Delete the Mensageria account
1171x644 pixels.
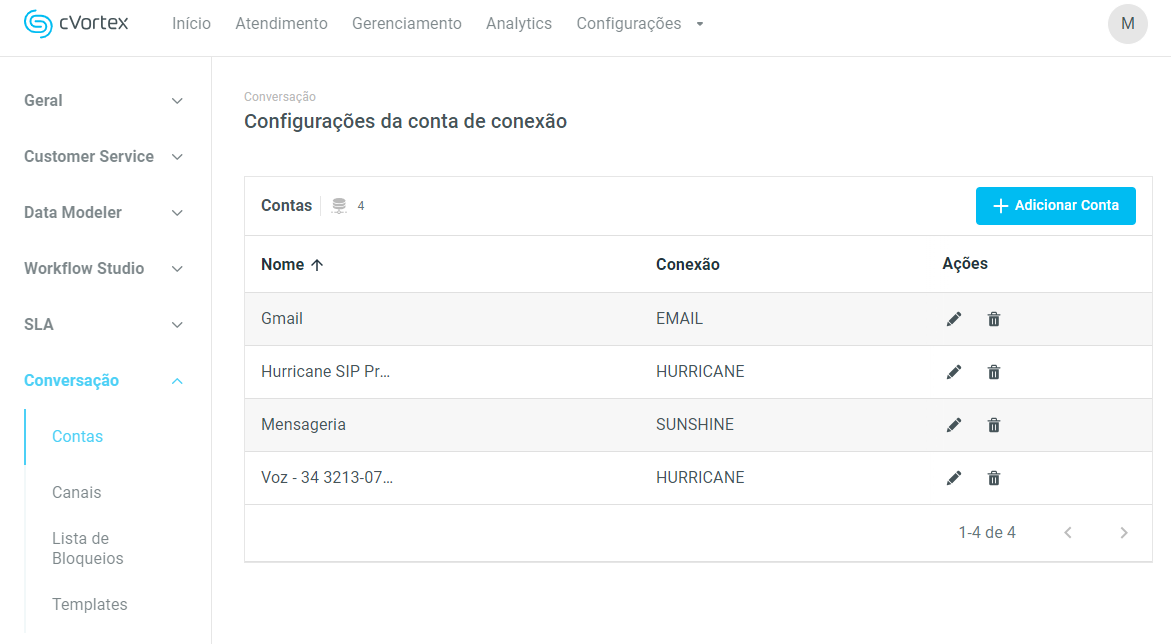(994, 425)
